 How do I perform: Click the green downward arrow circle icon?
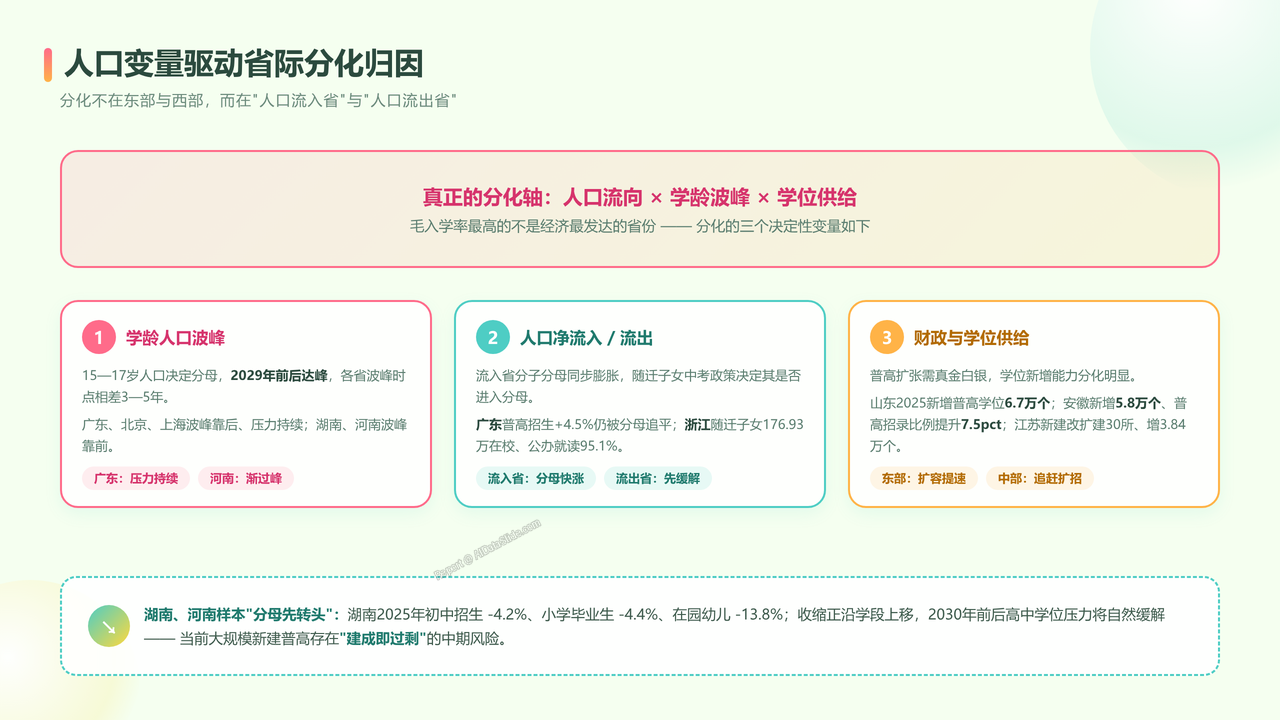109,626
